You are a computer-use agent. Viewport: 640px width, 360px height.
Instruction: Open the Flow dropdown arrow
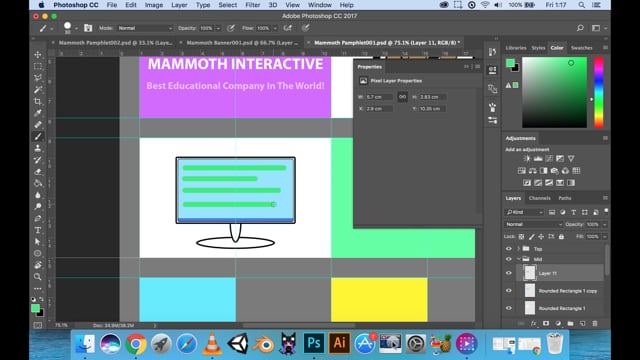(x=275, y=29)
